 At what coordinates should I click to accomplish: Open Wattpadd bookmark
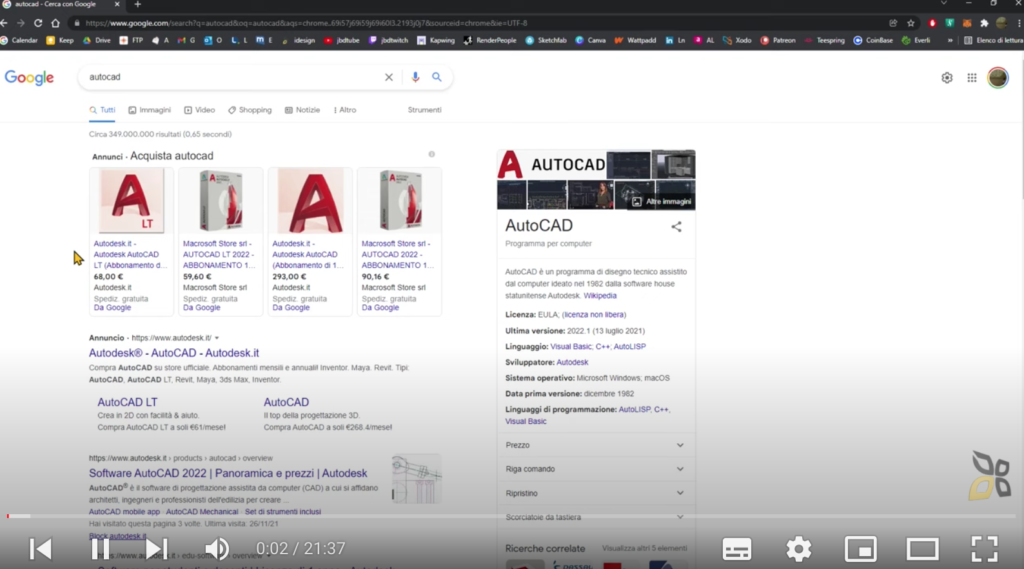click(635, 40)
